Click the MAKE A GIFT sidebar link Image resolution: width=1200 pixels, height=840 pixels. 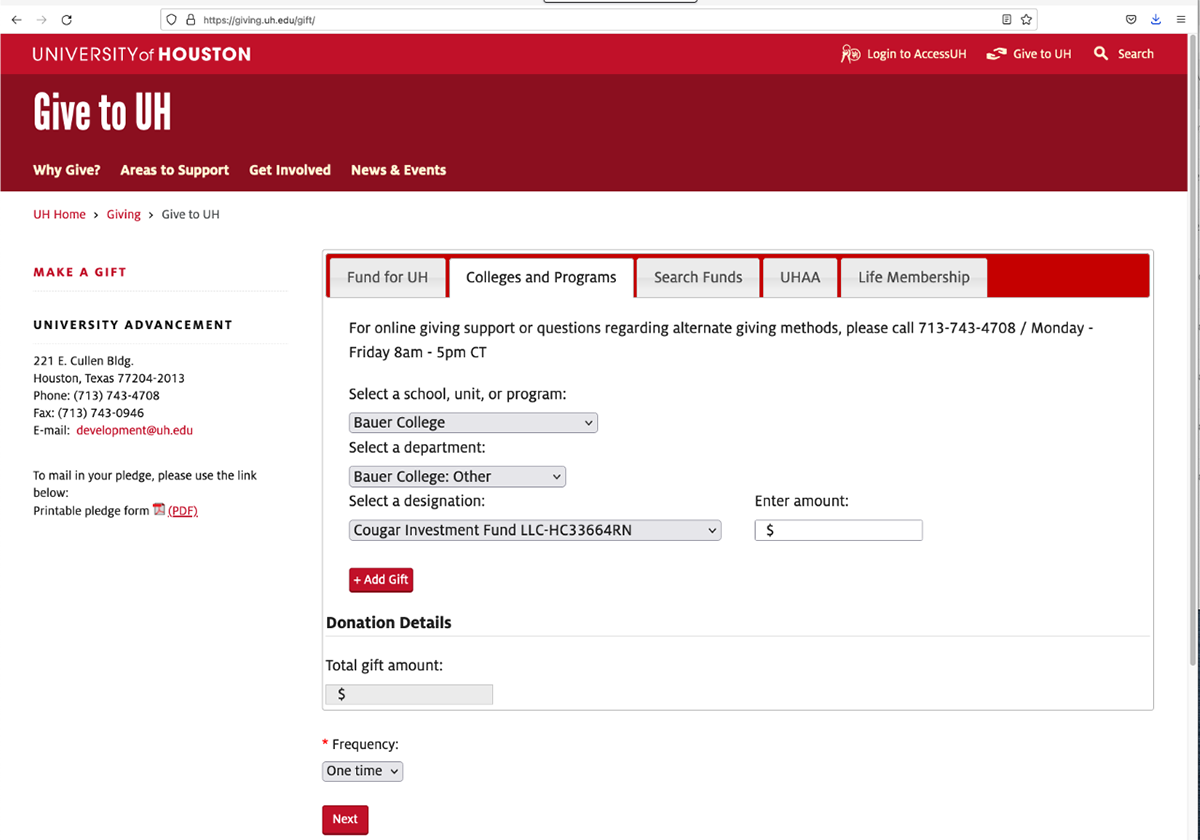80,272
